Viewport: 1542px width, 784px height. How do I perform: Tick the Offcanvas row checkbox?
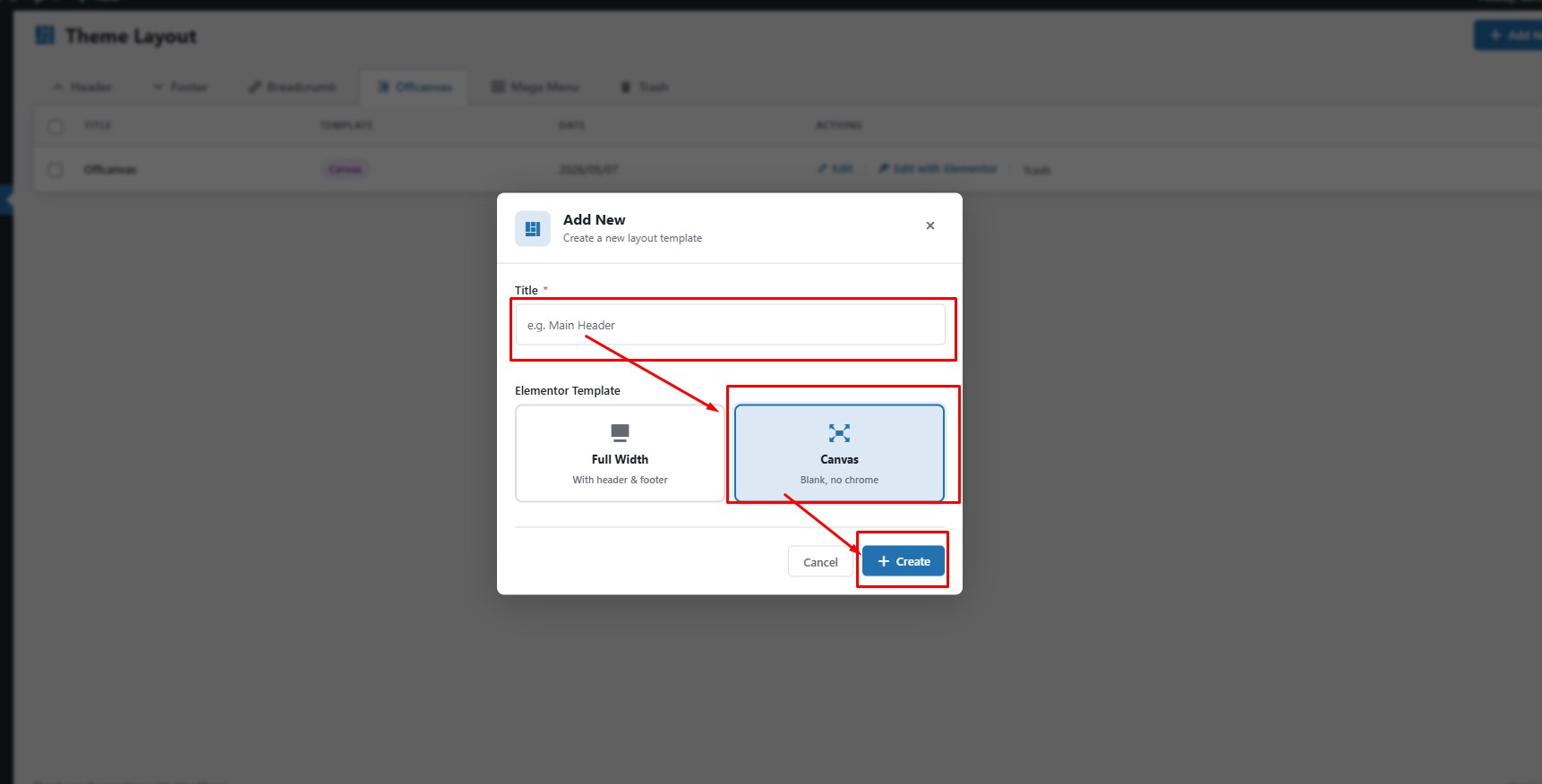56,169
